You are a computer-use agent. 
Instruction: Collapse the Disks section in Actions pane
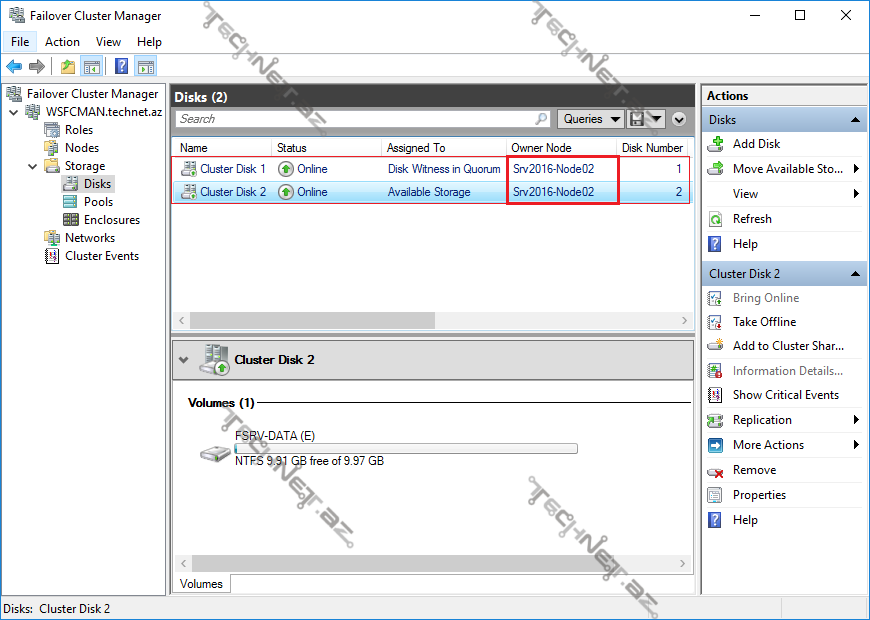coord(855,119)
